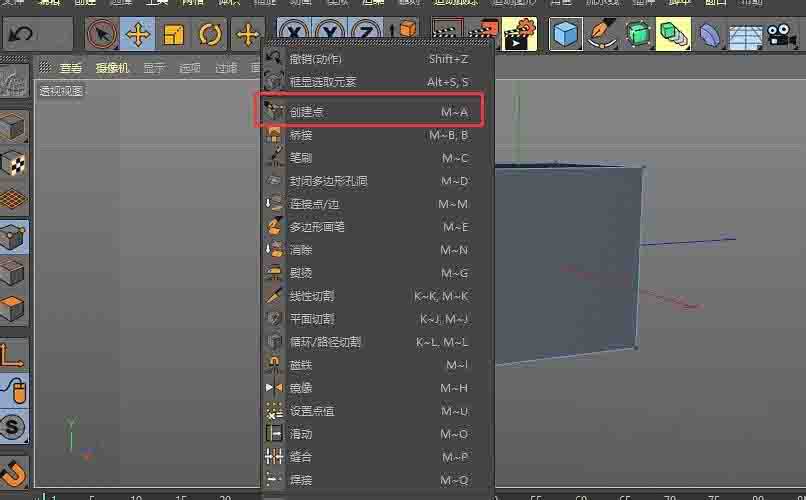
Task: Enable Axis mode
Action: point(14,355)
